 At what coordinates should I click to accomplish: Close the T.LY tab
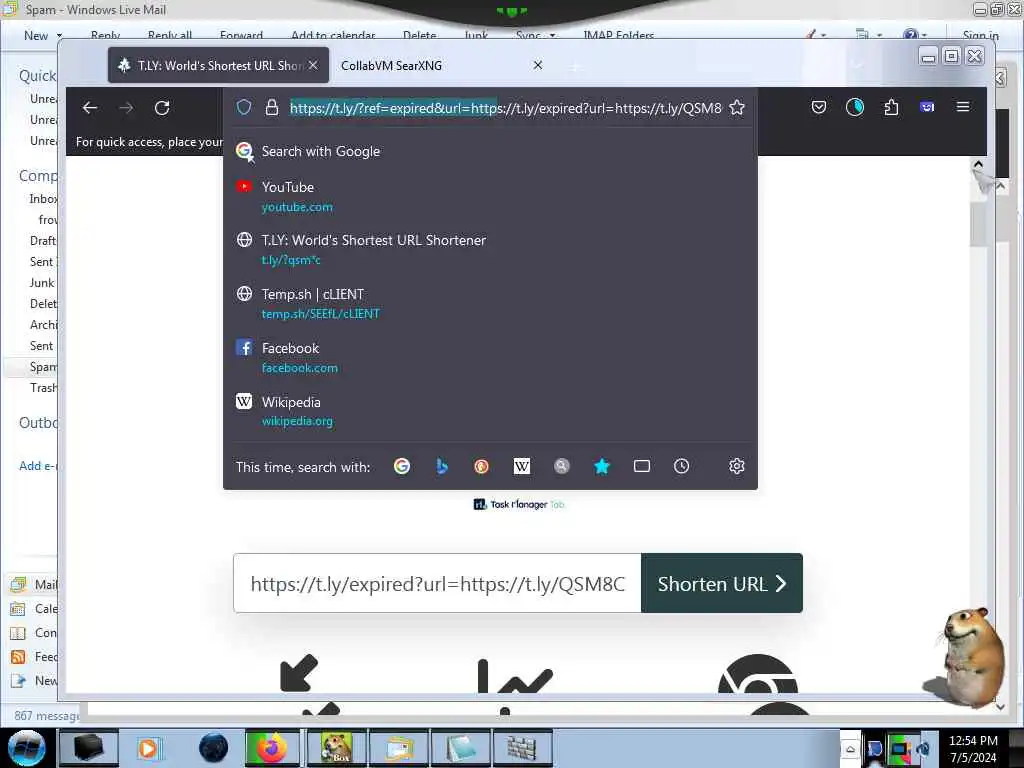313,65
